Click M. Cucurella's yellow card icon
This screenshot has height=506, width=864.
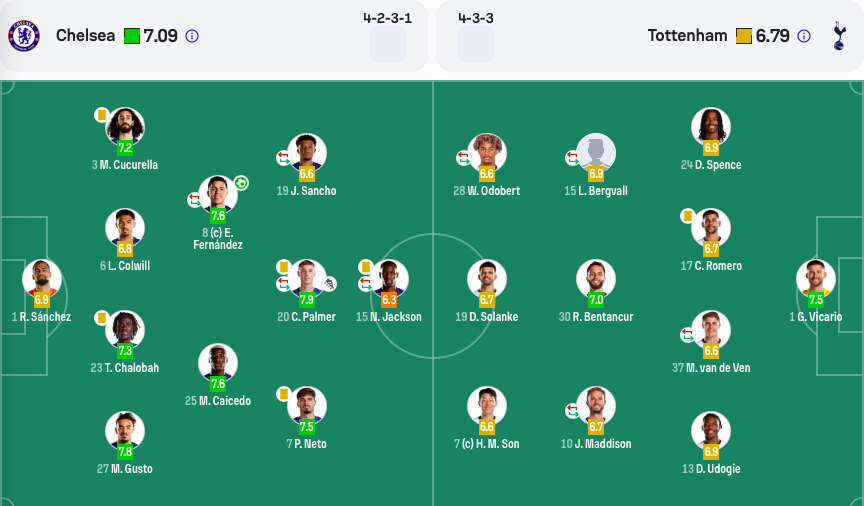coord(101,115)
